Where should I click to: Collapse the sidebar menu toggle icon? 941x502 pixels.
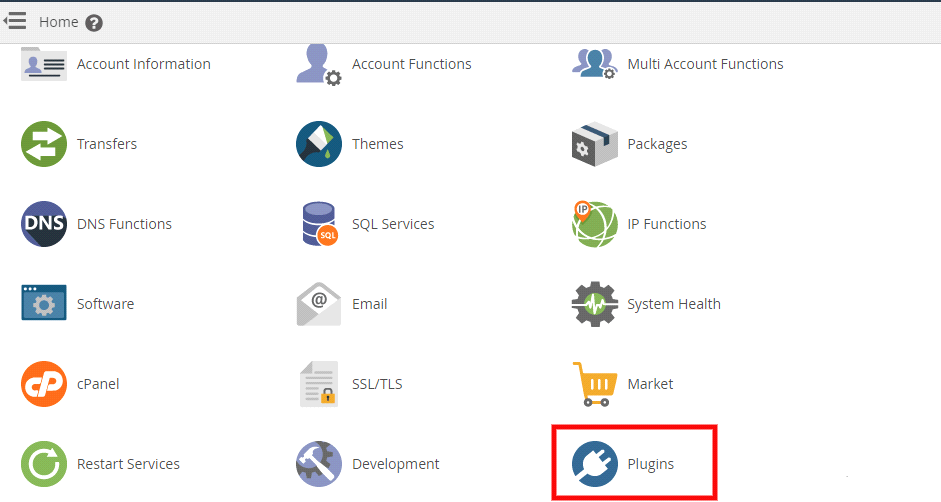click(14, 21)
